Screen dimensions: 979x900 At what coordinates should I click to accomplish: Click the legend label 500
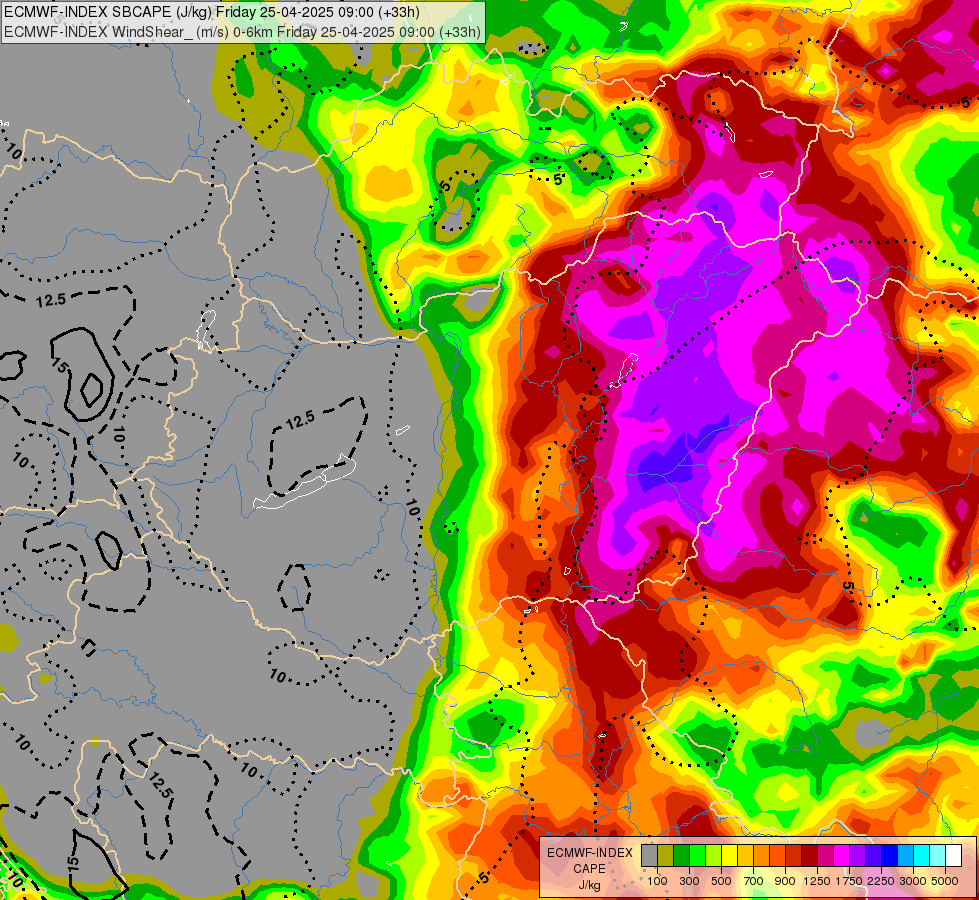721,881
